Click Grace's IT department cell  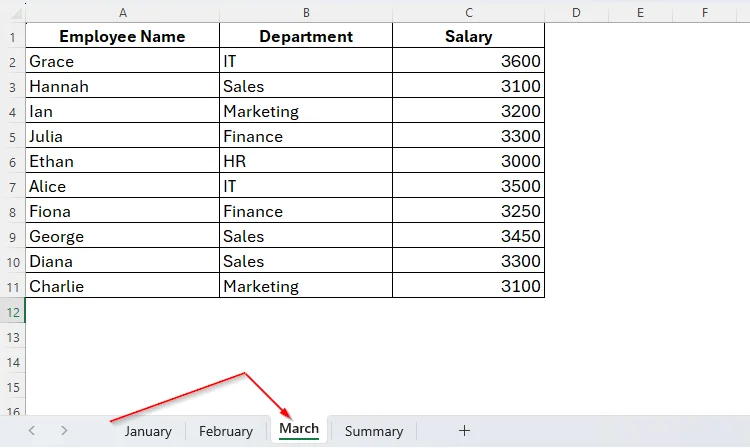306,61
